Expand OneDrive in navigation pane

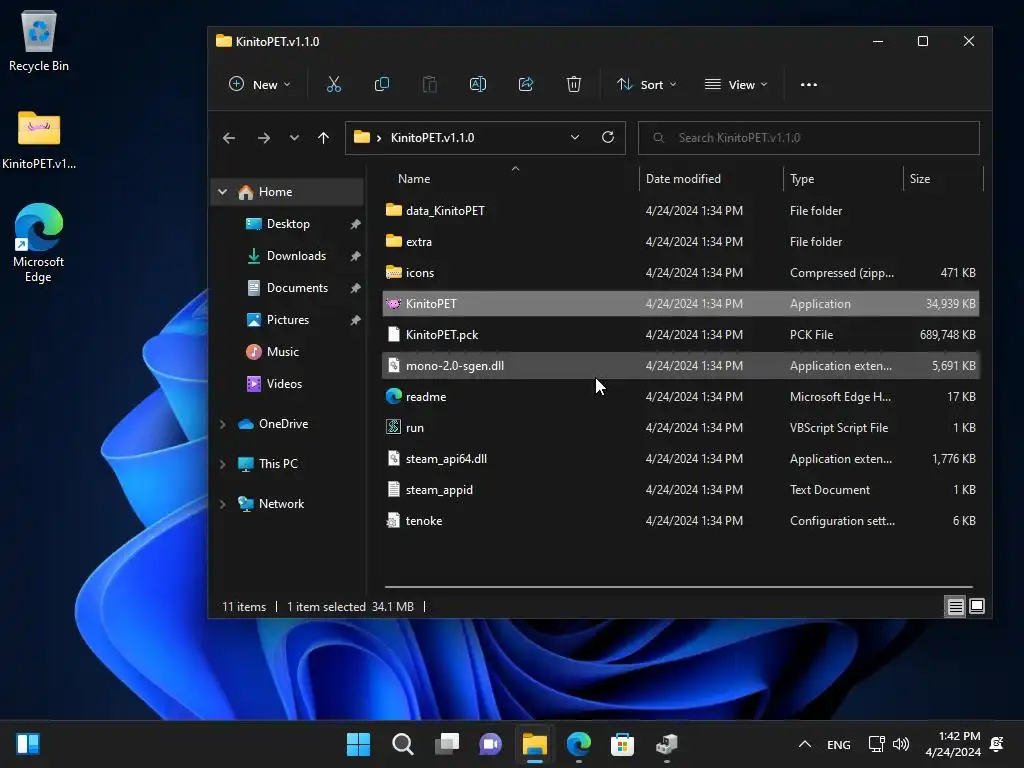coord(223,424)
